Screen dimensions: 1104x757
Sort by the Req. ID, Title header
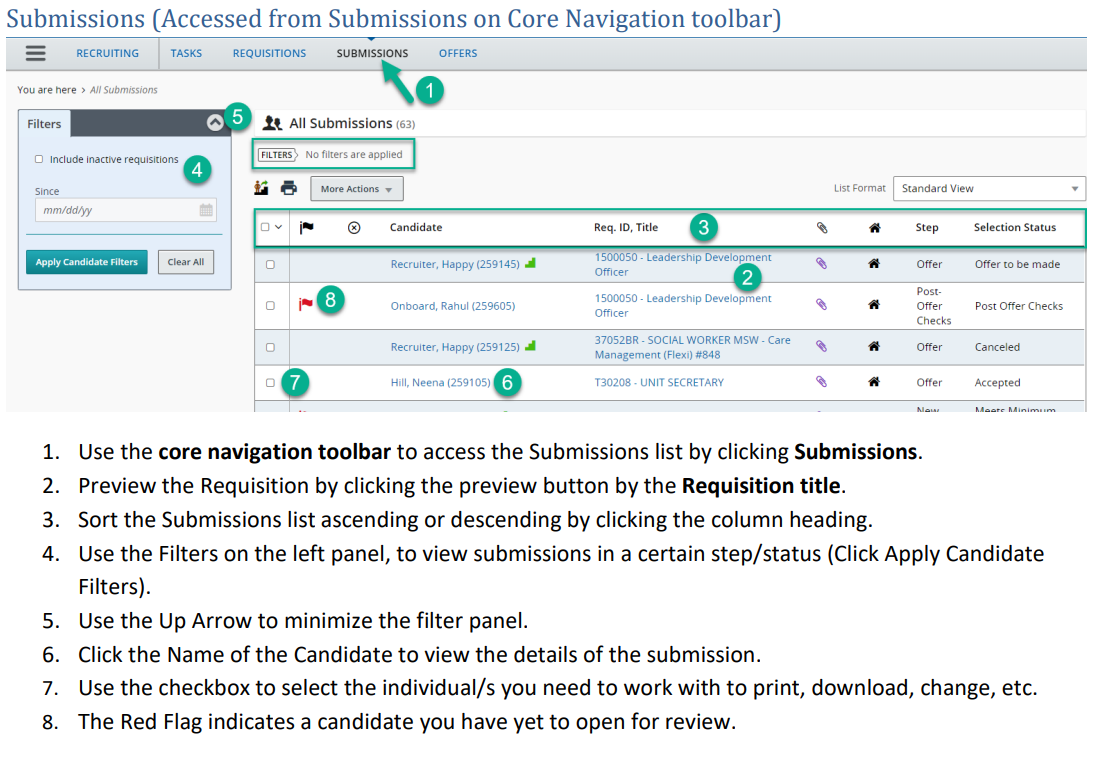[626, 227]
